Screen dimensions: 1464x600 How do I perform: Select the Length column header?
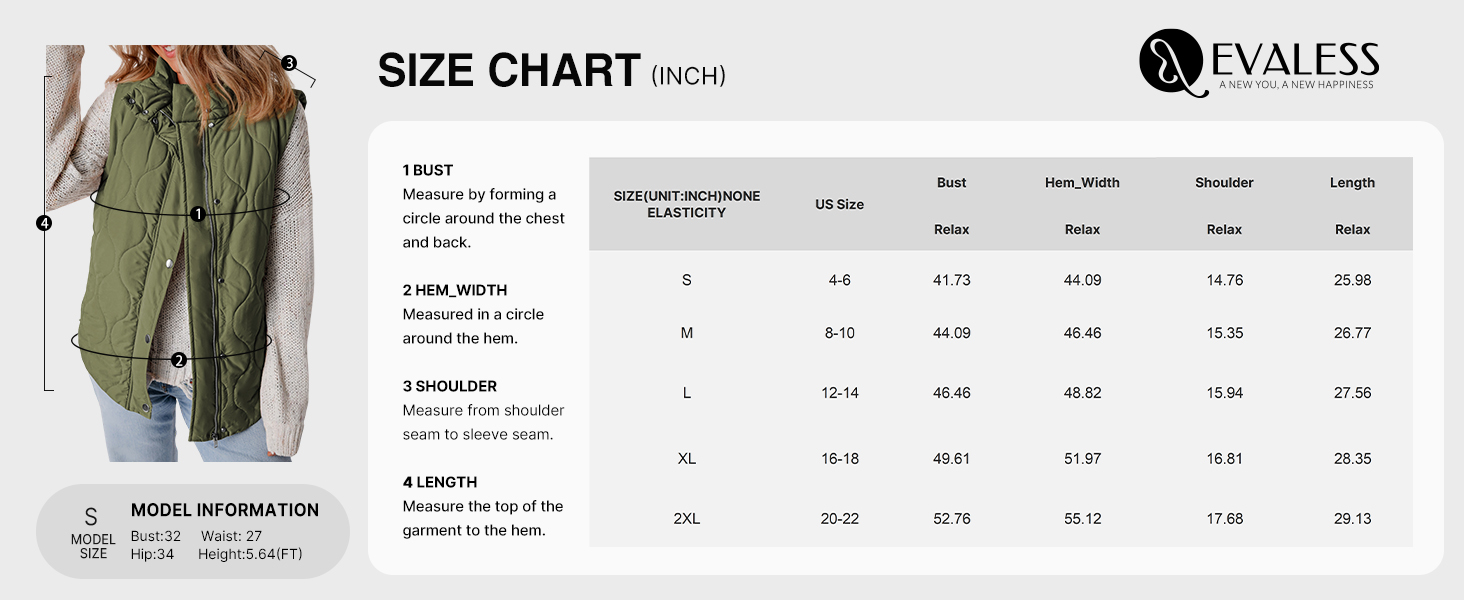[1352, 183]
